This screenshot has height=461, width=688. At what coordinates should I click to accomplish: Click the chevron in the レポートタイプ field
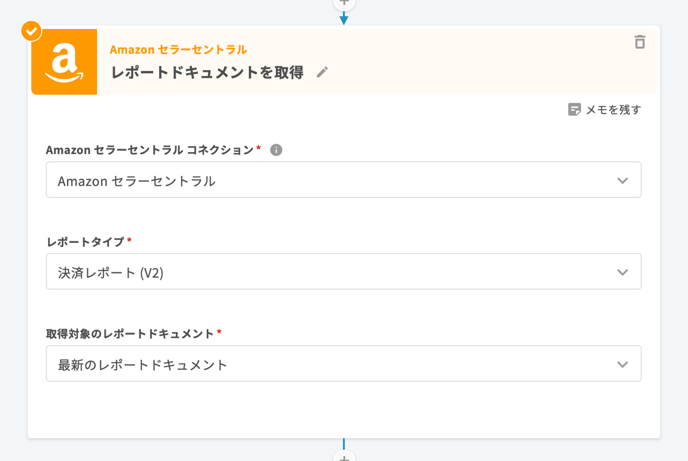[x=622, y=272]
